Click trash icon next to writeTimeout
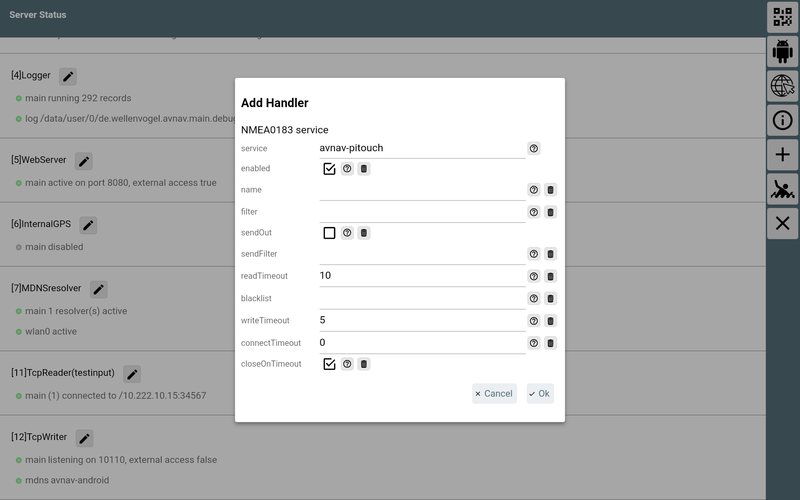The height and width of the screenshot is (500, 800). 550,321
